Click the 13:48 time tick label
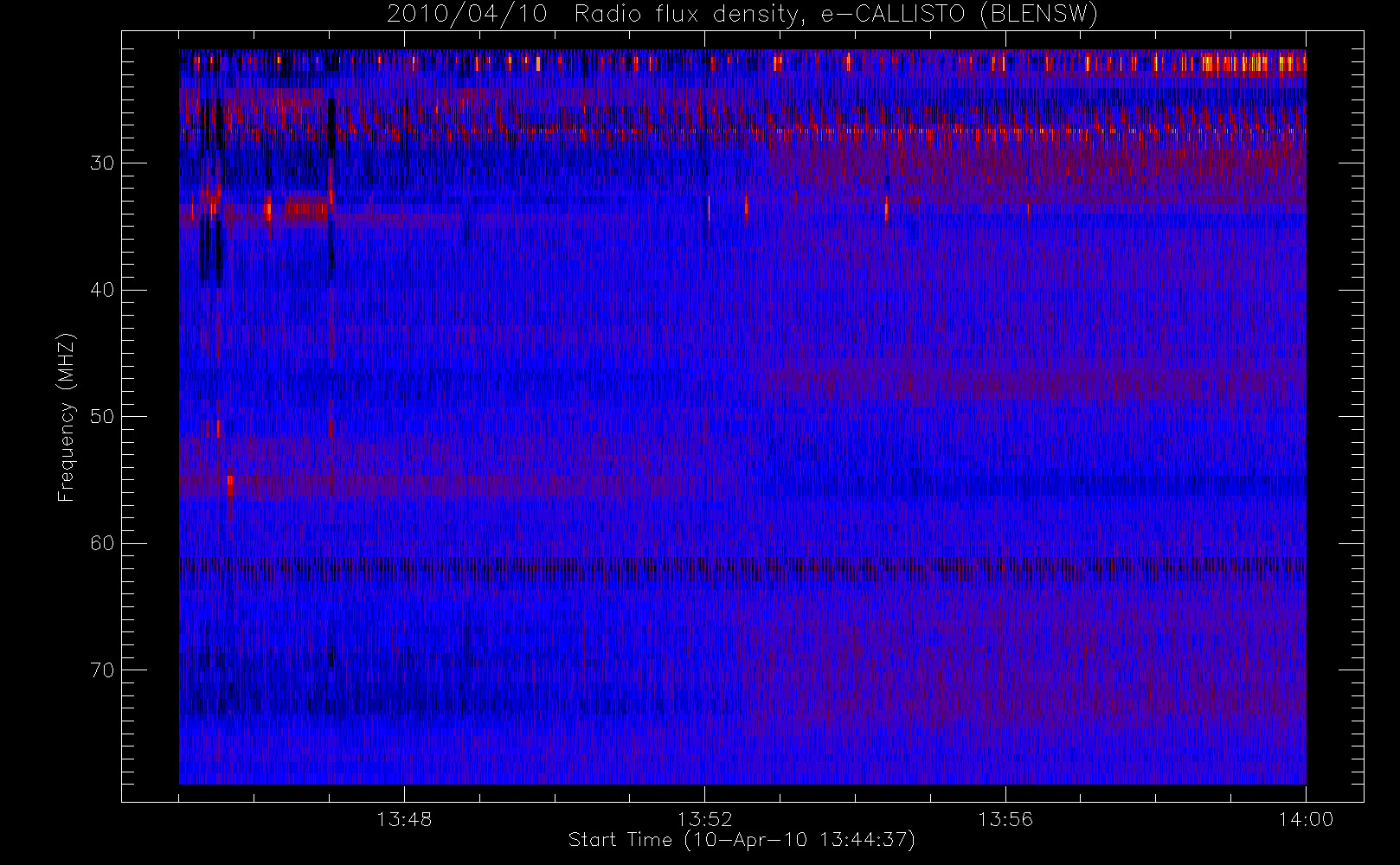 [404, 819]
